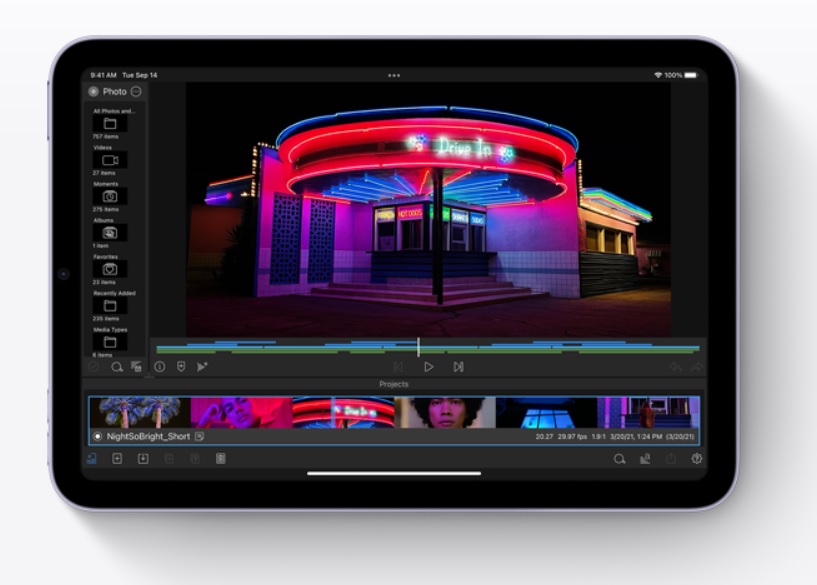Click the add new project icon
This screenshot has width=817, height=585.
click(x=117, y=458)
